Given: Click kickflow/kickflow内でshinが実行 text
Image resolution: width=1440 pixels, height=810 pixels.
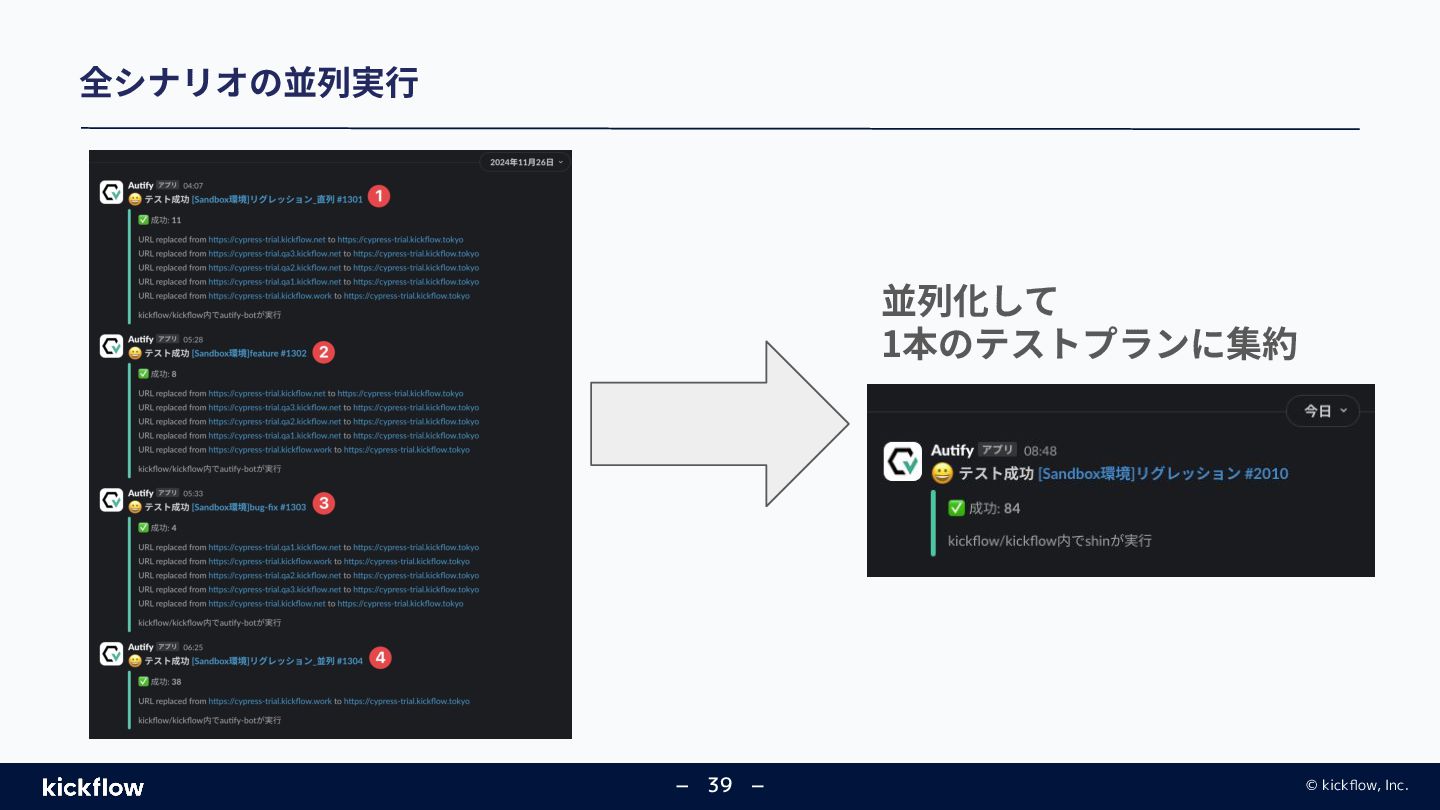Looking at the screenshot, I should click(x=1050, y=541).
